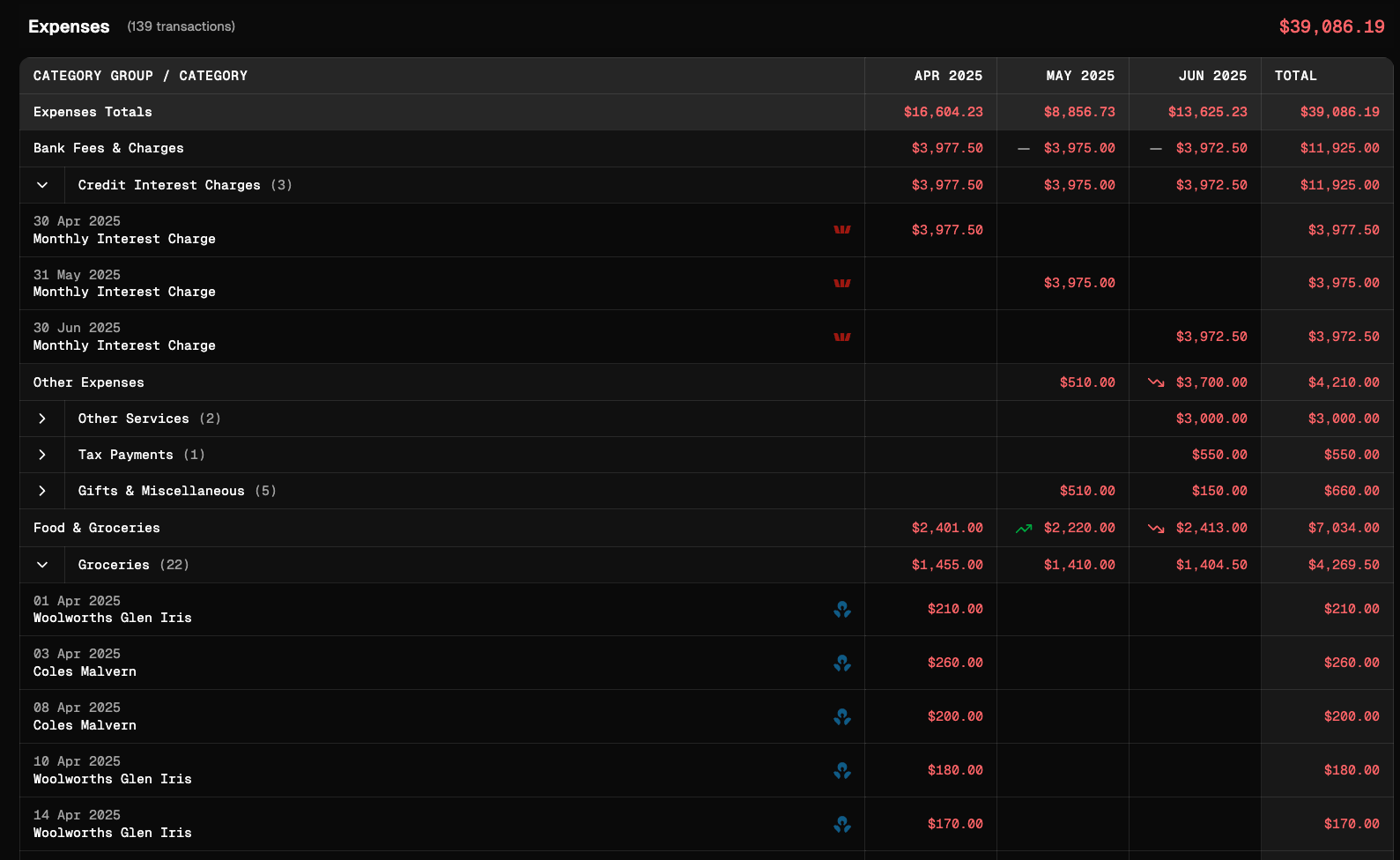1400x860 pixels.
Task: Click downward trend icon in Other Expenses Jun column
Action: (x=1156, y=382)
